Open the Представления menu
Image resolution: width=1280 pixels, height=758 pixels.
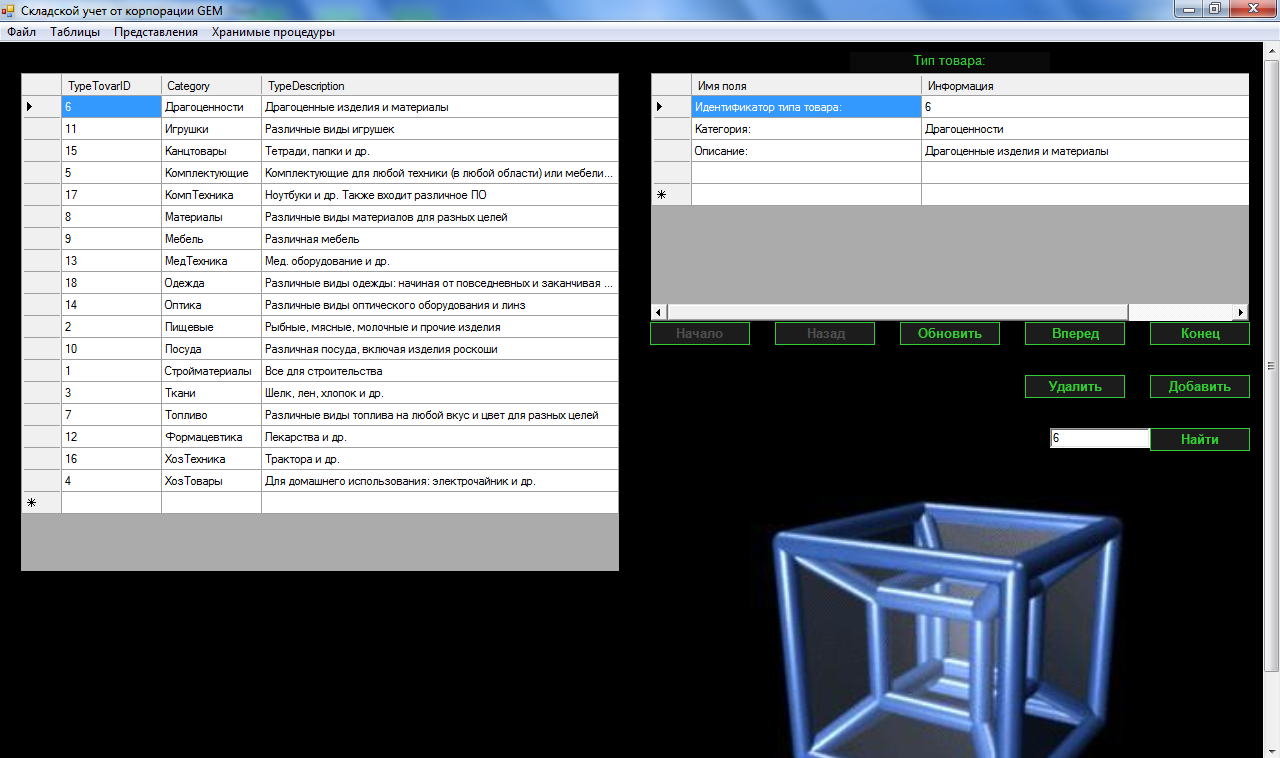[156, 32]
